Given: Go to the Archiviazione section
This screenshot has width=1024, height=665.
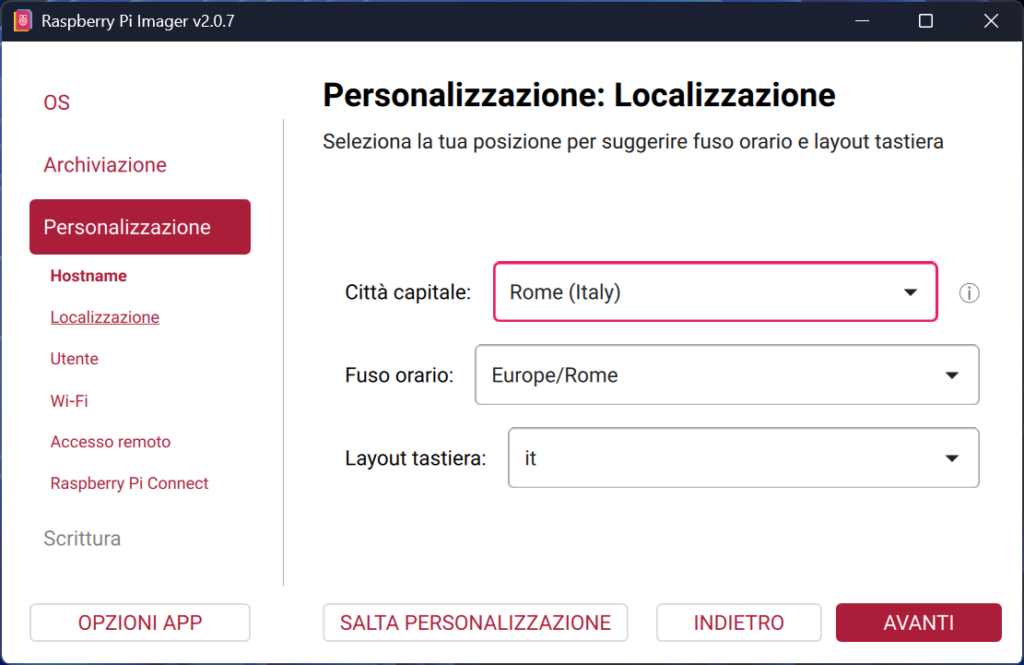Looking at the screenshot, I should coord(104,164).
